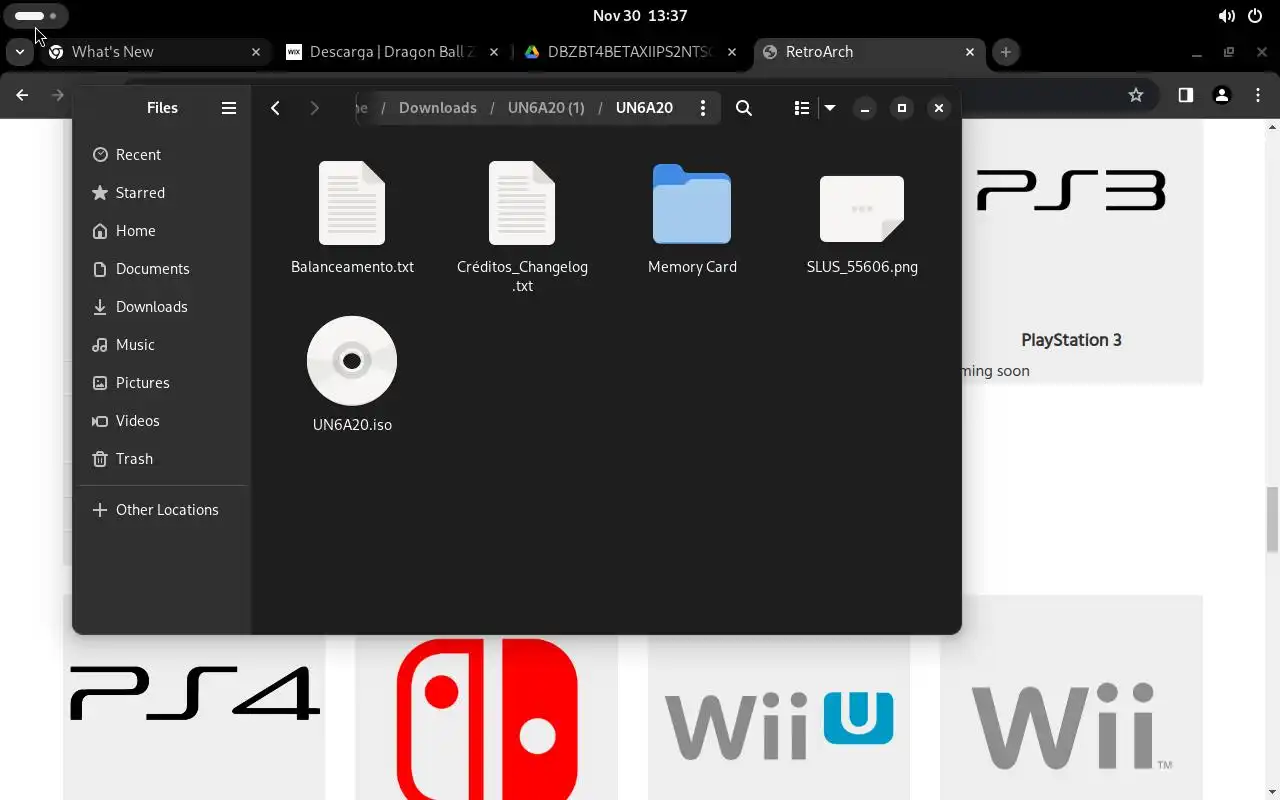Viewport: 1280px width, 800px height.
Task: Search files with magnifier icon
Action: (744, 108)
